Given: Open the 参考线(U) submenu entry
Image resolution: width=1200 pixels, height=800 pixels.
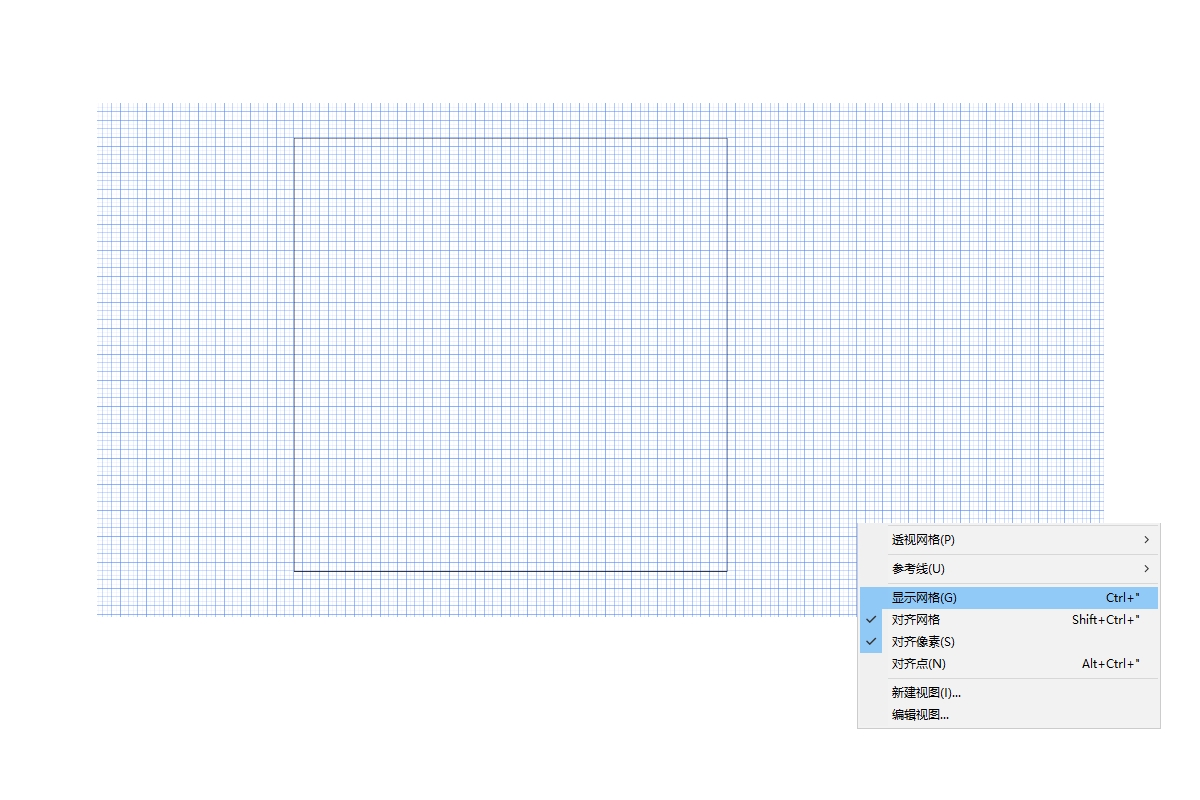Looking at the screenshot, I should [918, 569].
